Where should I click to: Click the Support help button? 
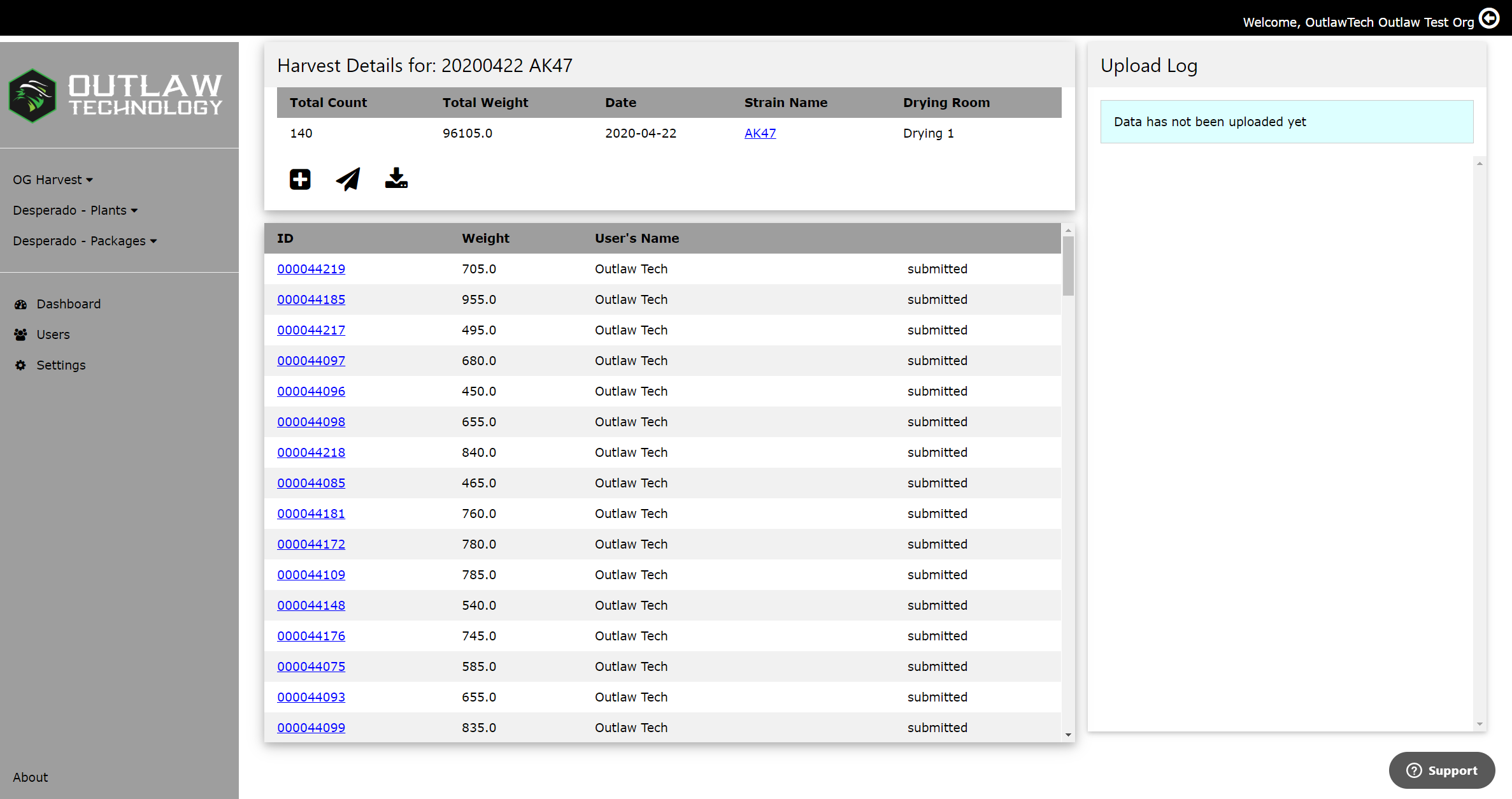click(x=1442, y=770)
